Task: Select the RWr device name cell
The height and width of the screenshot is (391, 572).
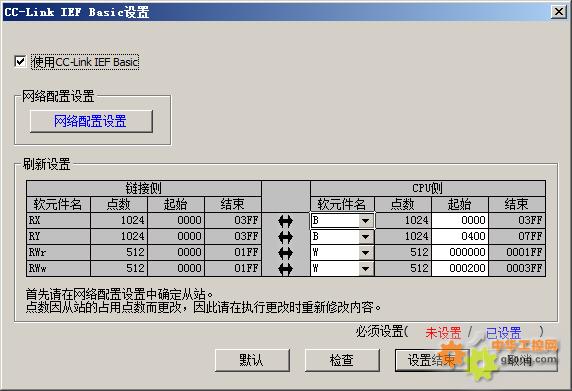Action: (58, 252)
